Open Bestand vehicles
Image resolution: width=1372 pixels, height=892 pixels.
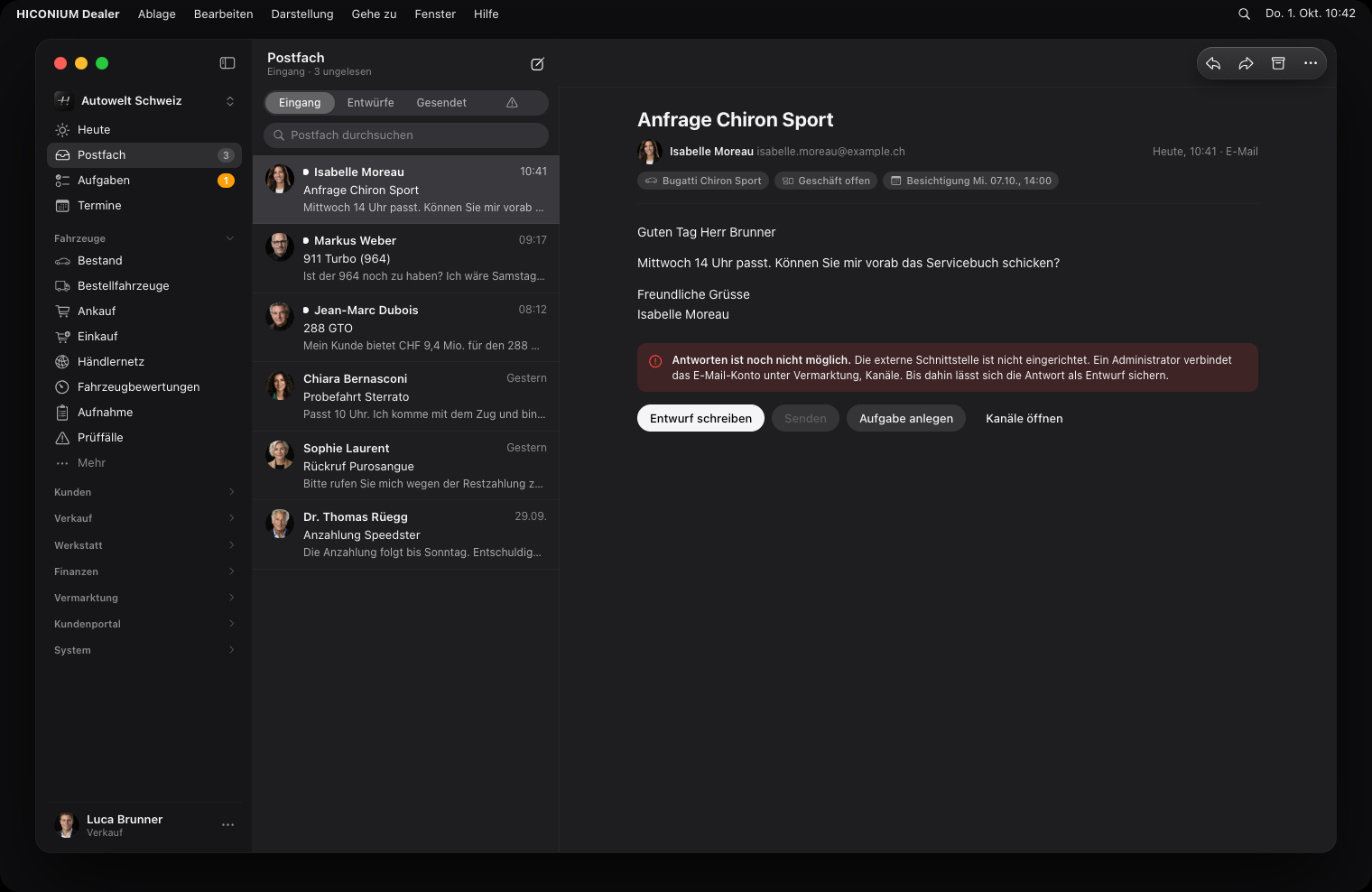pos(144,261)
